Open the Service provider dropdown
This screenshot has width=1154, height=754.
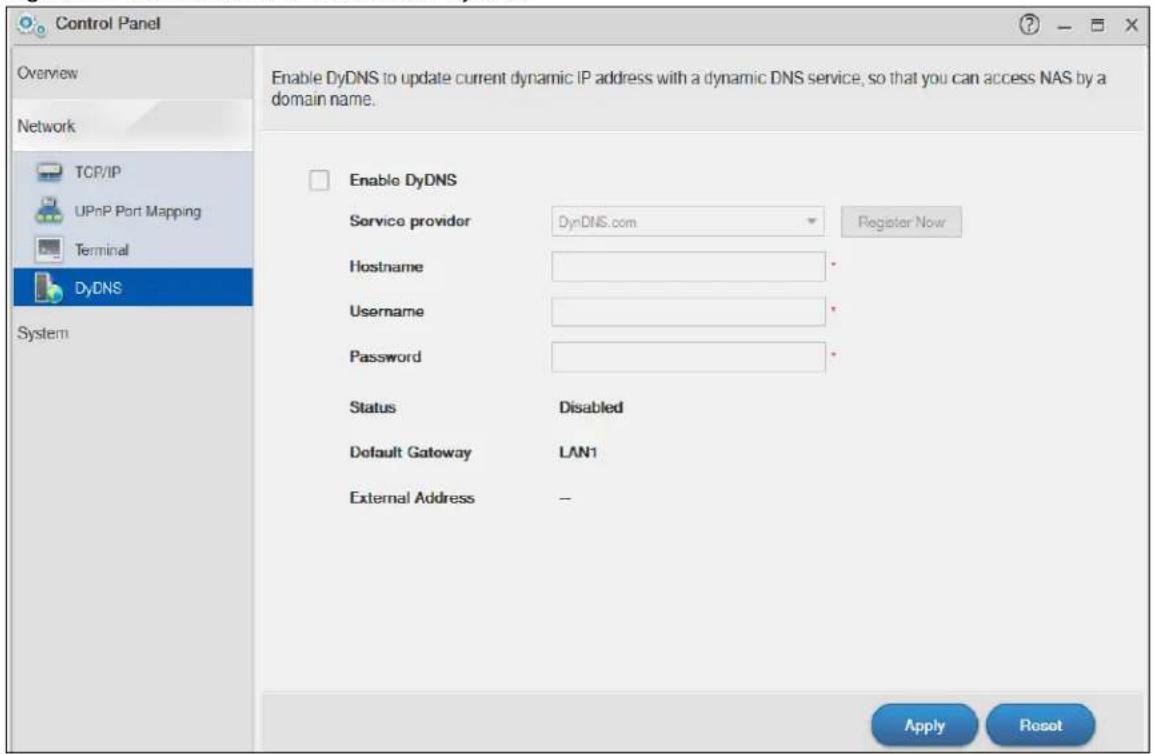coord(687,222)
